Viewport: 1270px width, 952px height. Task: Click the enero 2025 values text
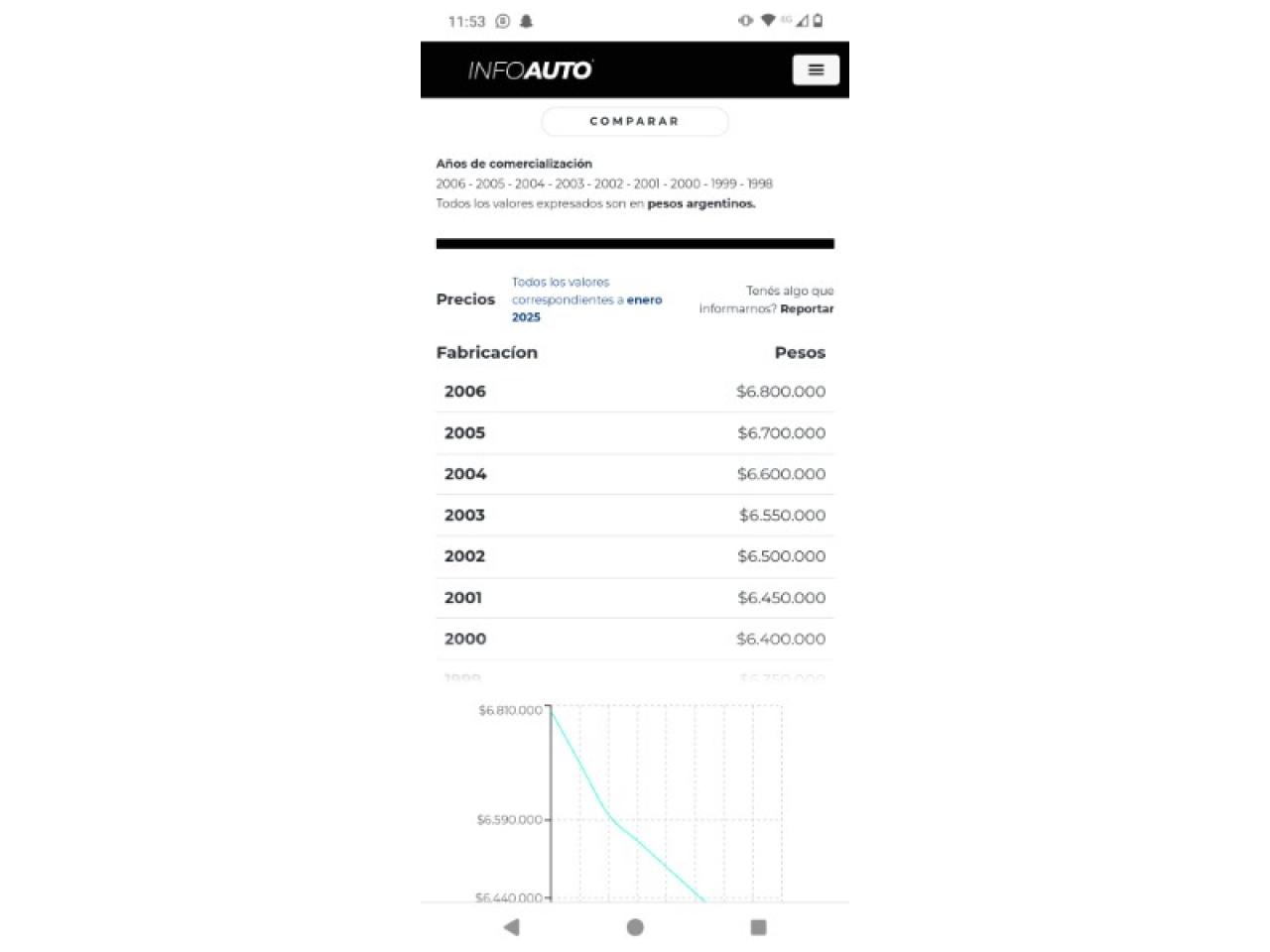pos(586,299)
